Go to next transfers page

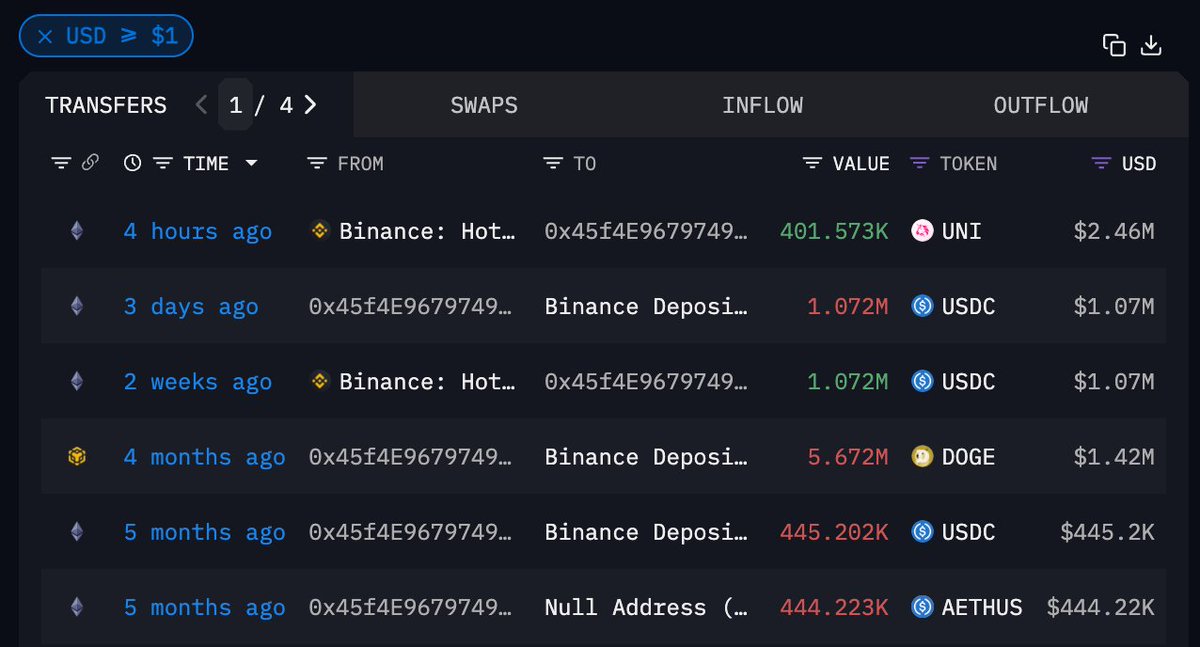(310, 105)
